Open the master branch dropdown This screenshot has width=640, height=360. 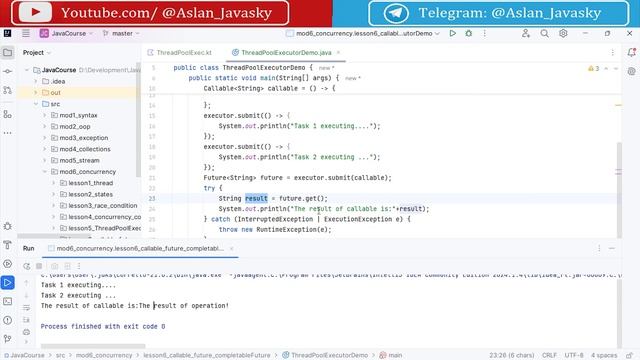(x=121, y=33)
